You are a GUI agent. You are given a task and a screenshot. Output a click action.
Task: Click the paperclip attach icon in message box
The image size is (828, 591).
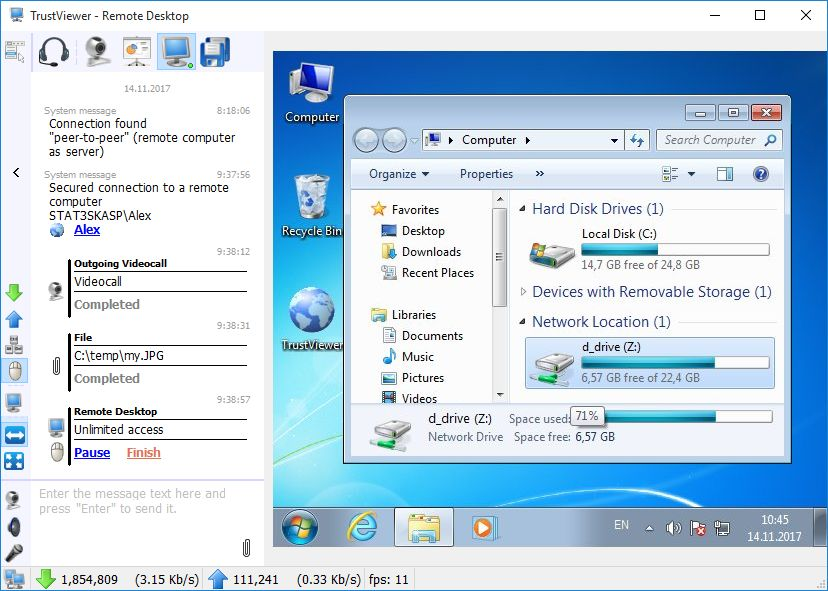(246, 547)
